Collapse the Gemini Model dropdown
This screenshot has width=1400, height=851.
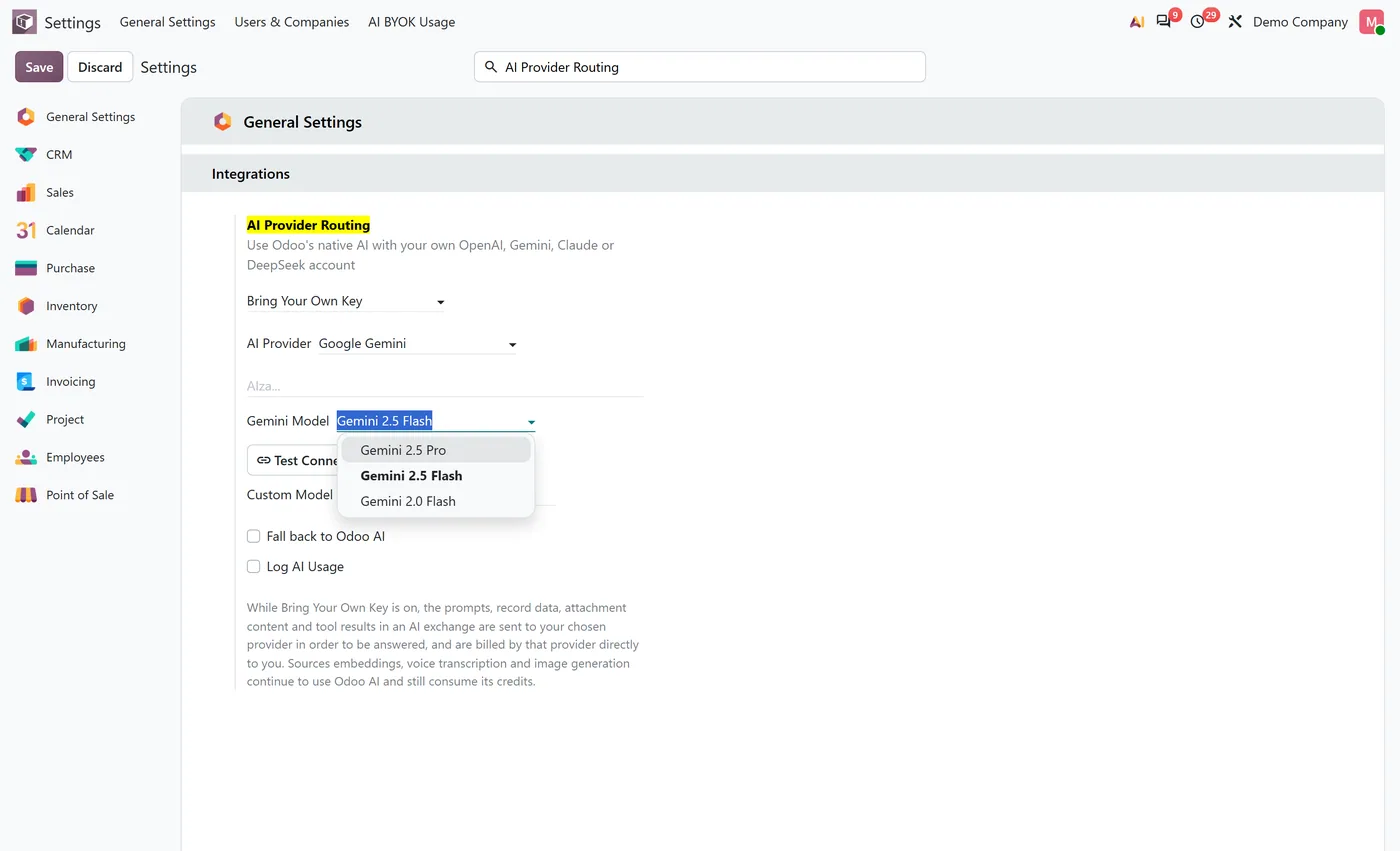tap(531, 422)
